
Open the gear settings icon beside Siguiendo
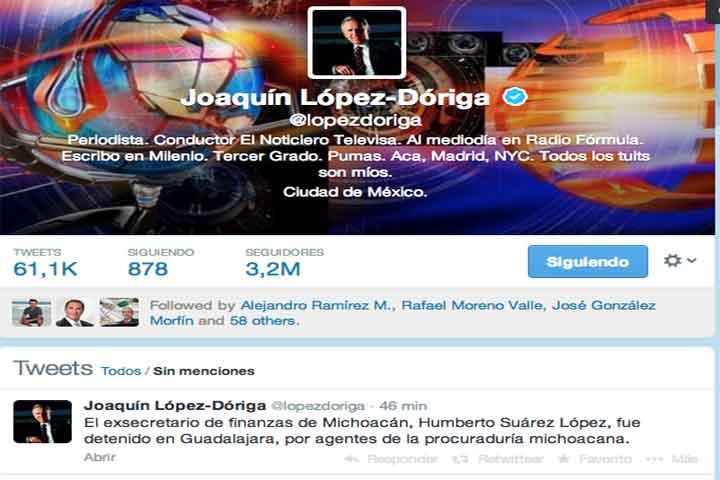(x=672, y=261)
